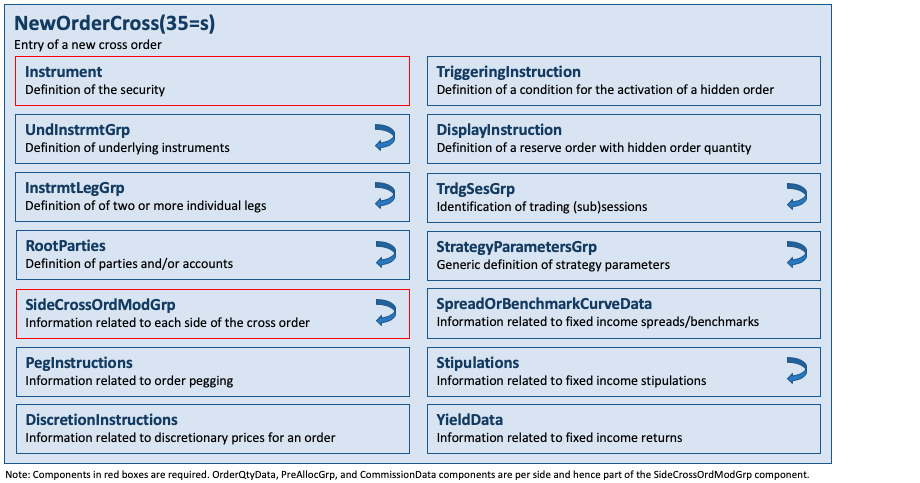Open the TriggeringInstruction component heading
Viewport: 920px width, 483px height.
click(x=508, y=72)
